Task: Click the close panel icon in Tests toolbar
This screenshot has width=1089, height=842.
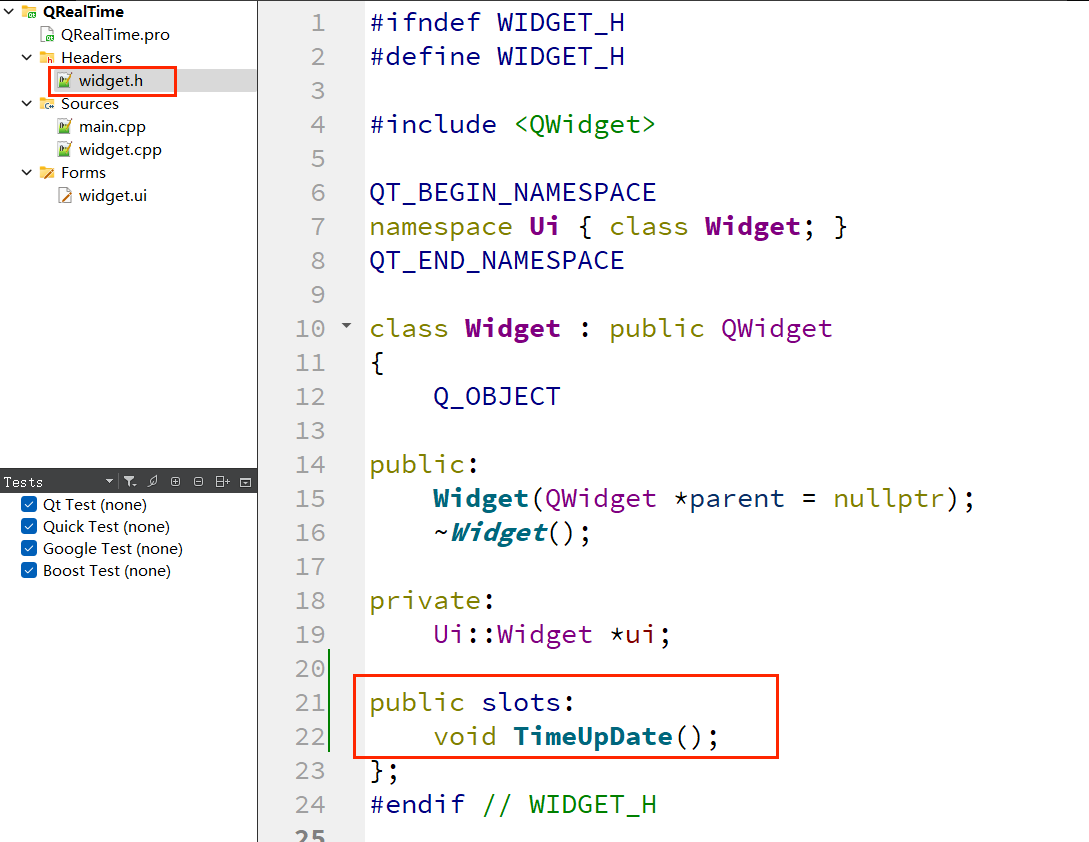Action: point(245,482)
